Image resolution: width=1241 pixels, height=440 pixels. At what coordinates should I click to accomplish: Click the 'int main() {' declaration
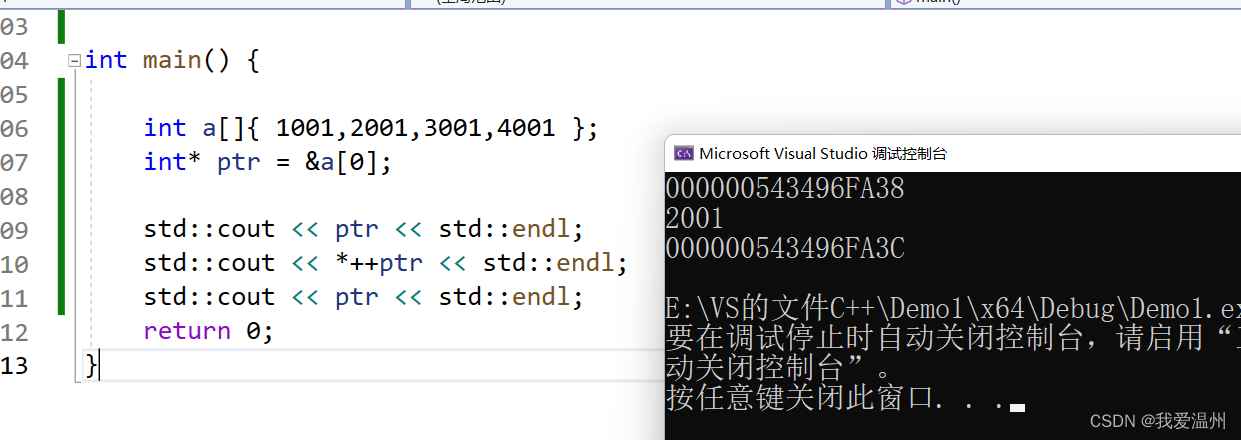click(x=172, y=61)
